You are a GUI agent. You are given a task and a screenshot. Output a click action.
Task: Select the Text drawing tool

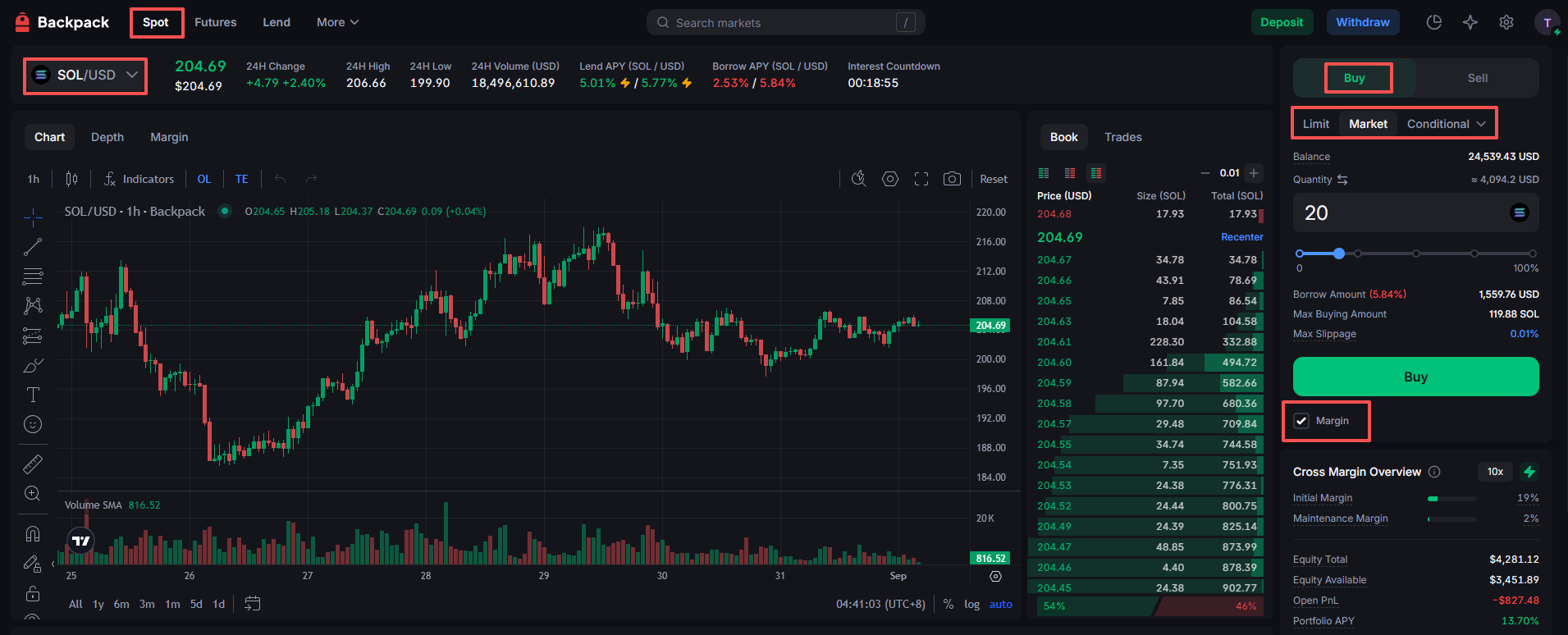(33, 395)
